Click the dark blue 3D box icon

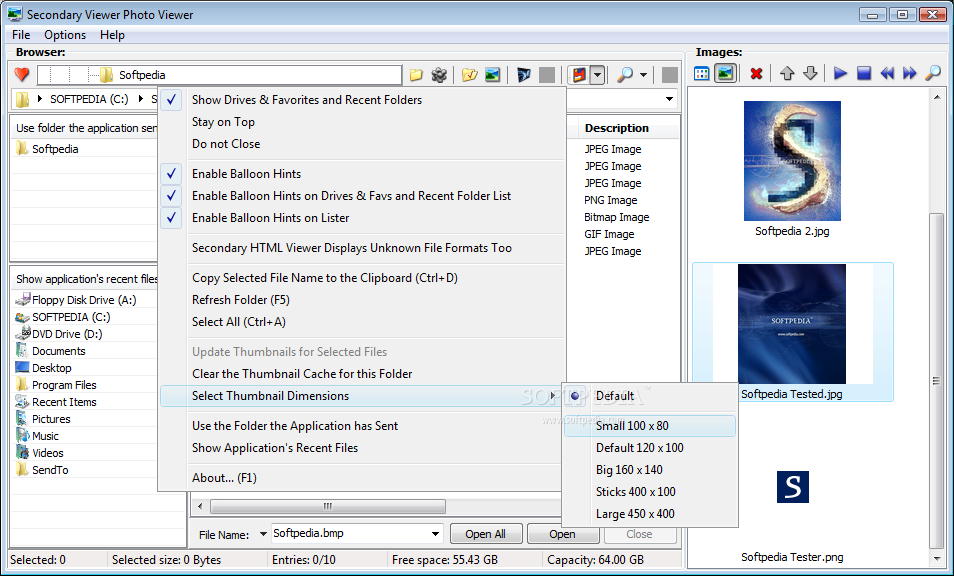[523, 75]
